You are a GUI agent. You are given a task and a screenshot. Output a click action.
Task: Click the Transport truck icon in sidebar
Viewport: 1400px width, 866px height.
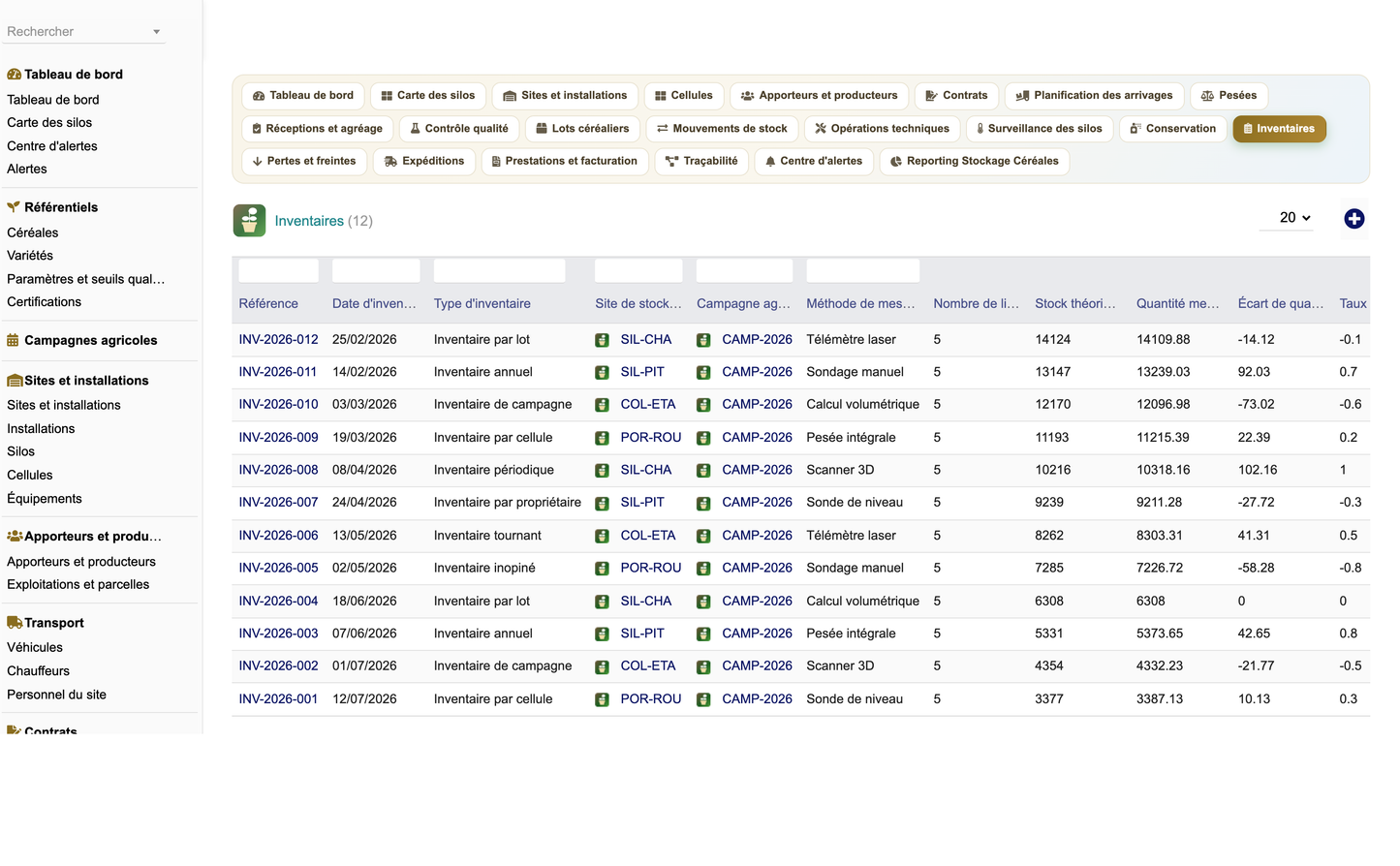coord(15,623)
